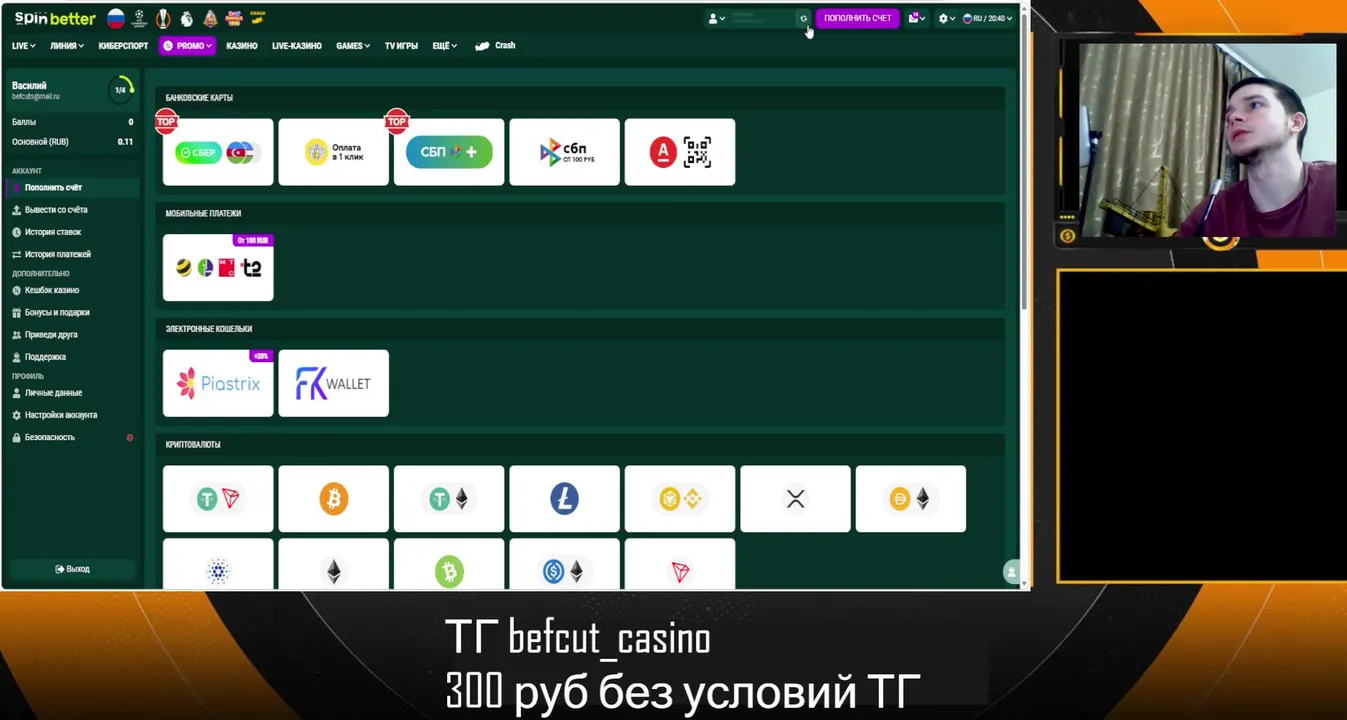Open the КИБЕРСПОРТ section
Image resolution: width=1347 pixels, height=720 pixels.
pos(123,46)
